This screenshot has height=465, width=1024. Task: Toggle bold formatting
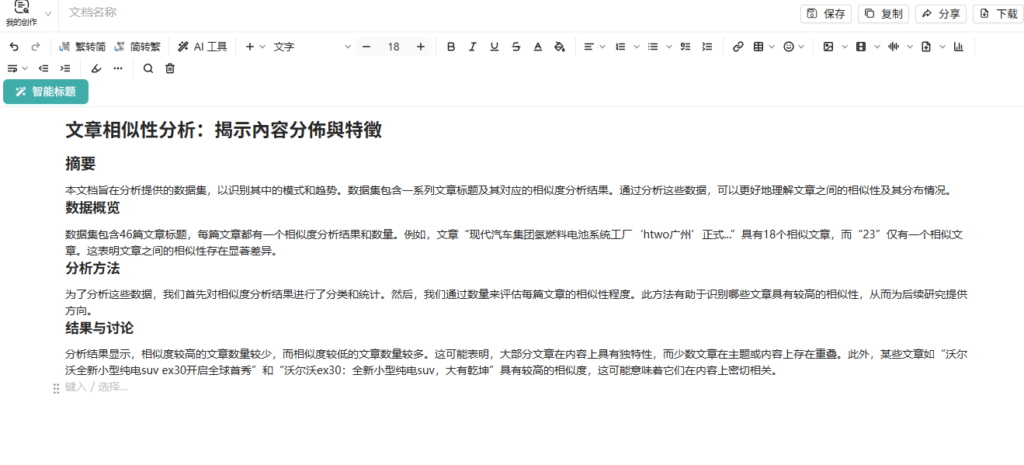tap(451, 47)
